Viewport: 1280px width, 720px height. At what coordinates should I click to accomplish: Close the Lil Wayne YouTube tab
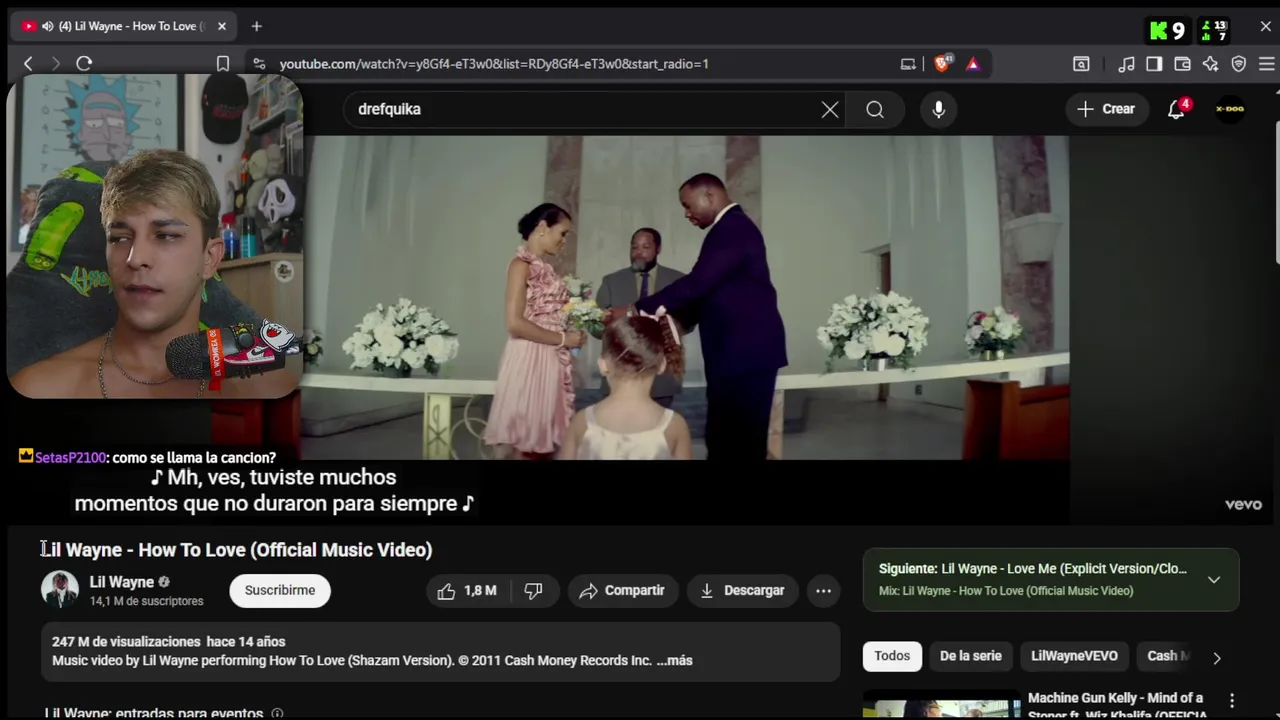click(x=222, y=26)
